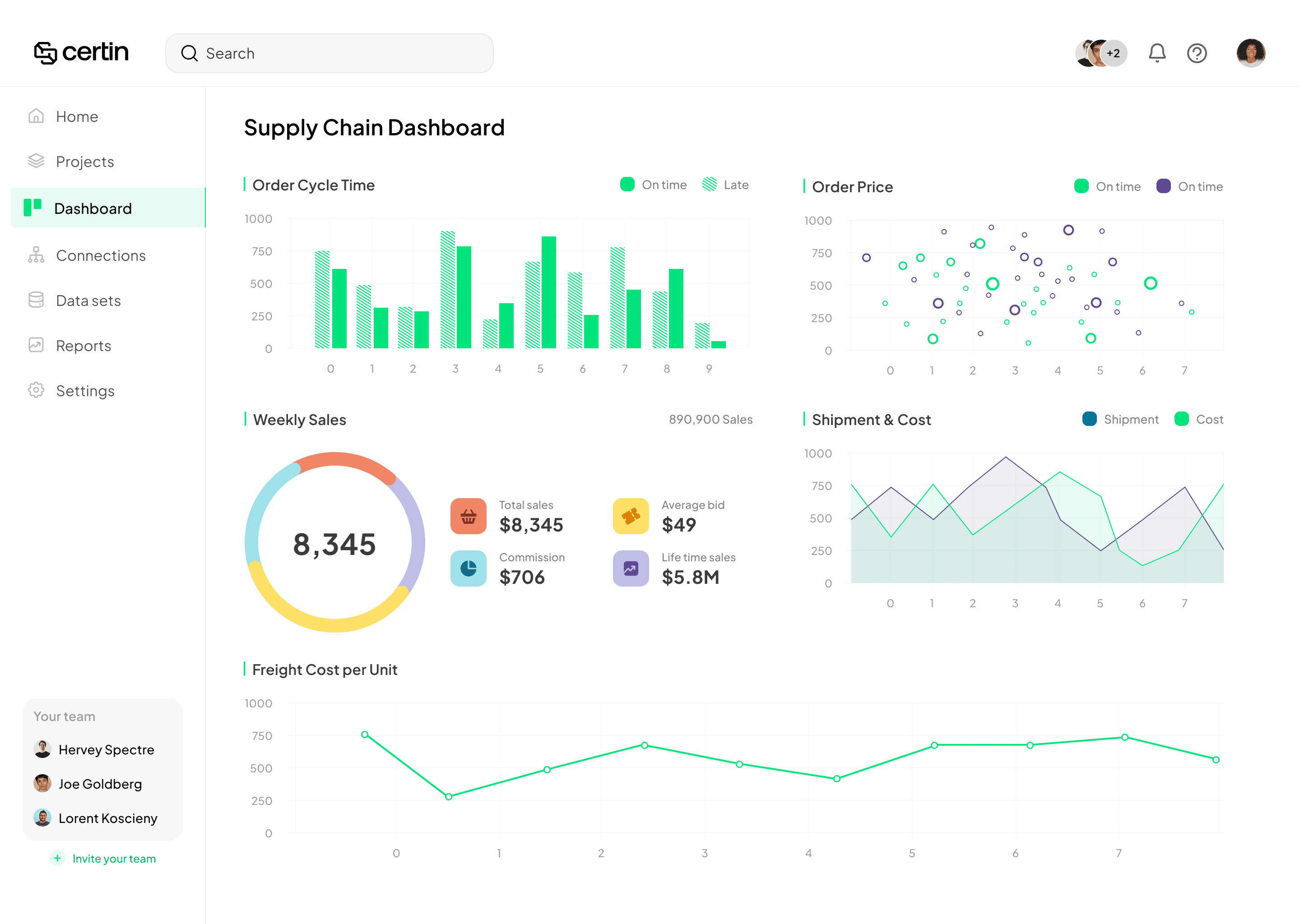Click the Supply Chain Dashboard heading
Image resolution: width=1300 pixels, height=924 pixels.
point(375,127)
